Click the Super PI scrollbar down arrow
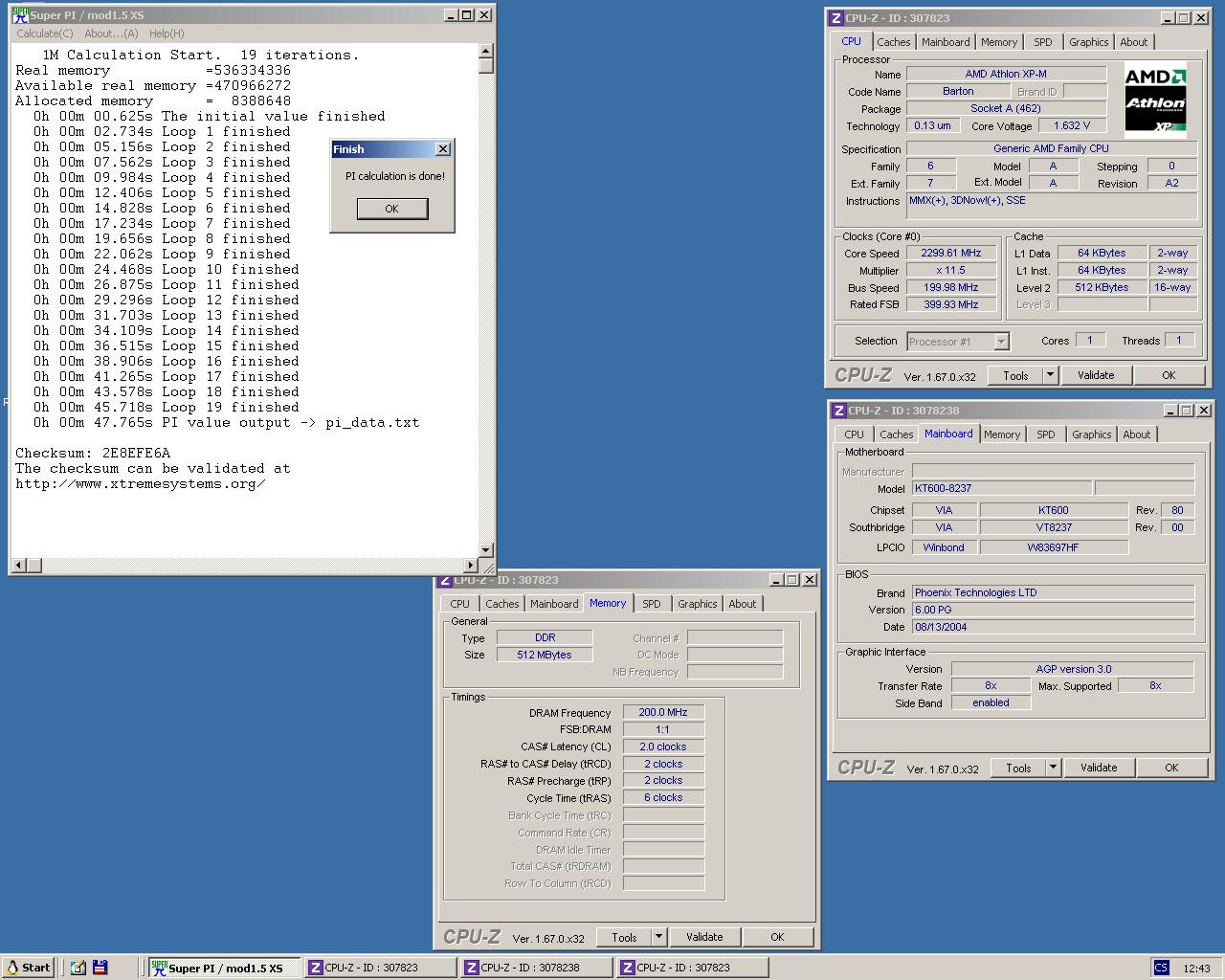This screenshot has width=1225, height=980. pyautogui.click(x=486, y=550)
